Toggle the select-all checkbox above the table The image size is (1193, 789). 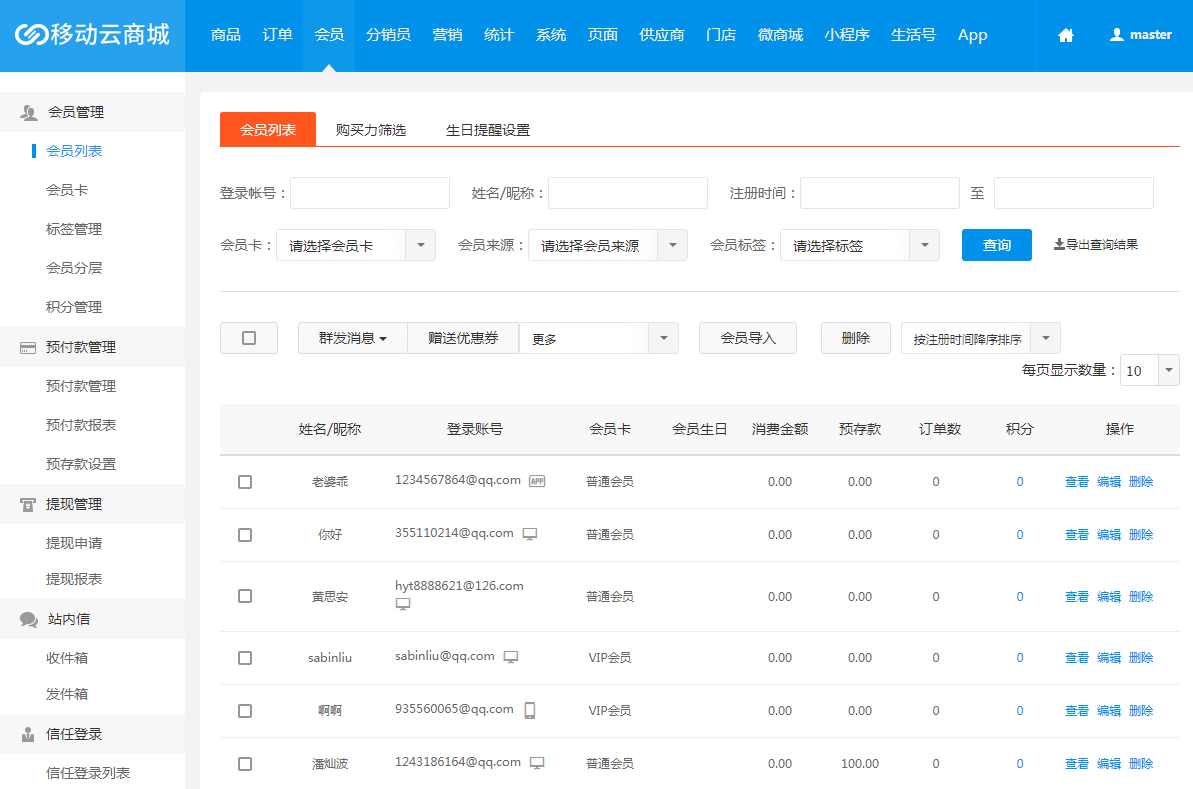[x=249, y=338]
